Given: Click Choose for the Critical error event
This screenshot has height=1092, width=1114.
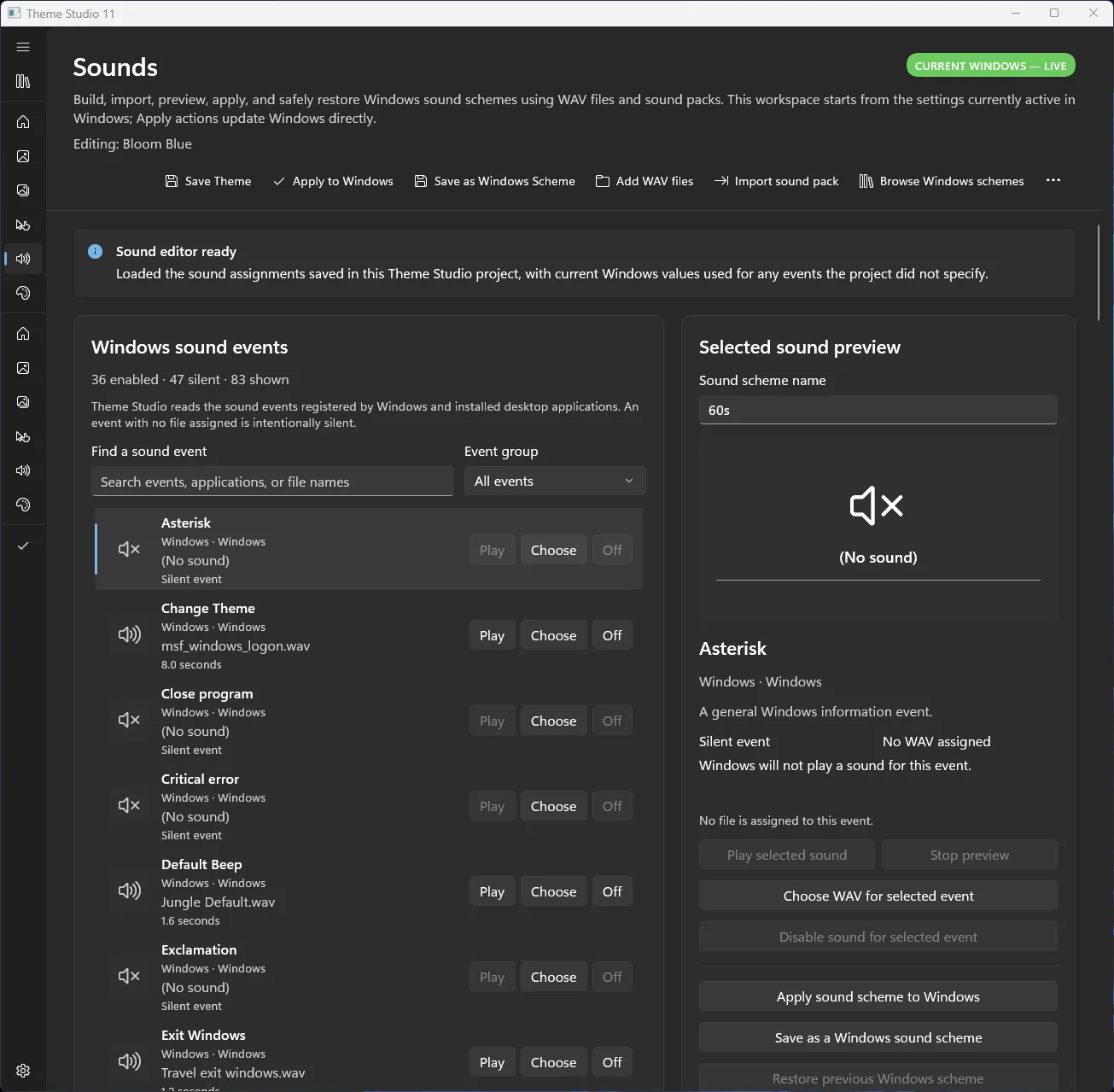Looking at the screenshot, I should coord(553,806).
